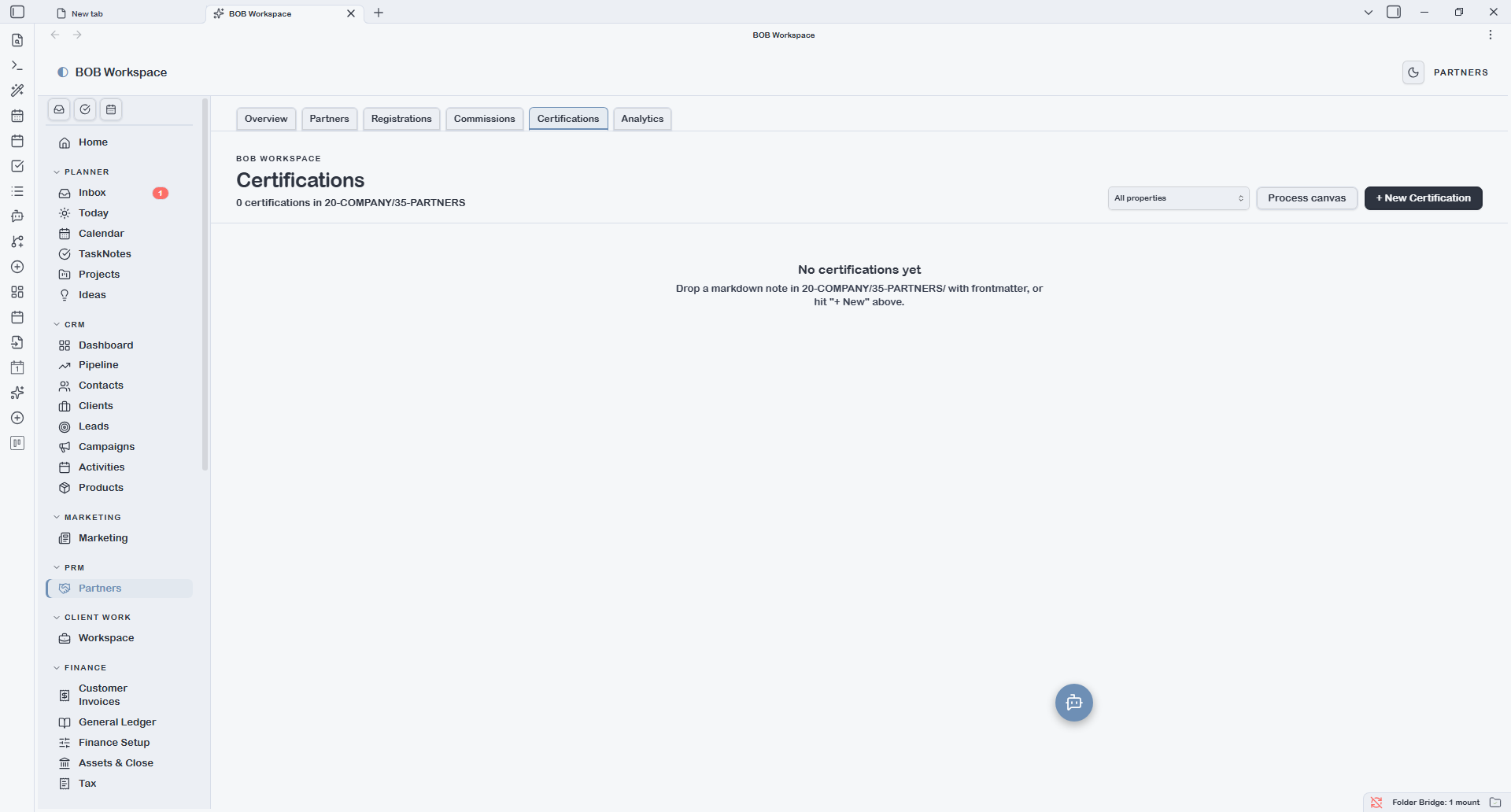The image size is (1511, 812).
Task: Toggle the left sidebar panel icon
Action: [17, 12]
